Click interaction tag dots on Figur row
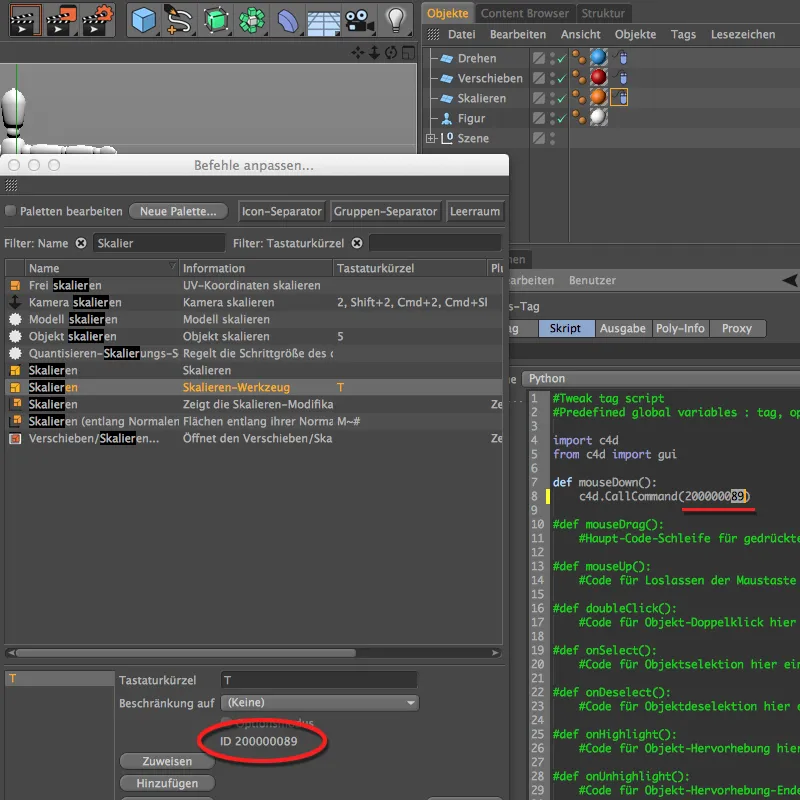The width and height of the screenshot is (800, 800). (x=579, y=117)
